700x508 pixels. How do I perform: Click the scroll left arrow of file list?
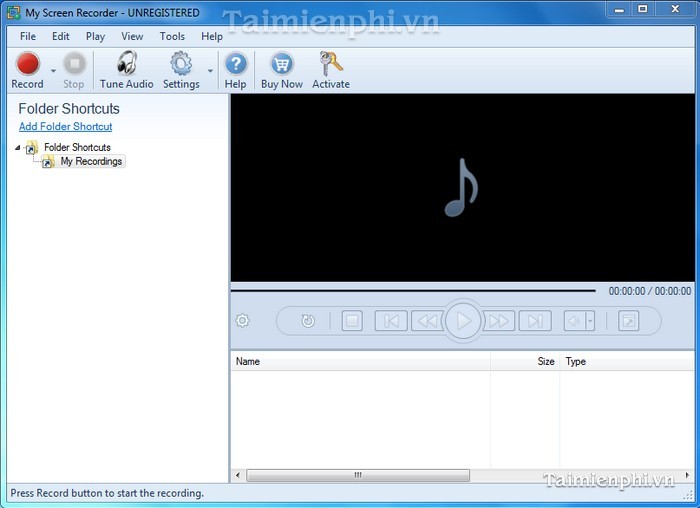click(x=238, y=475)
